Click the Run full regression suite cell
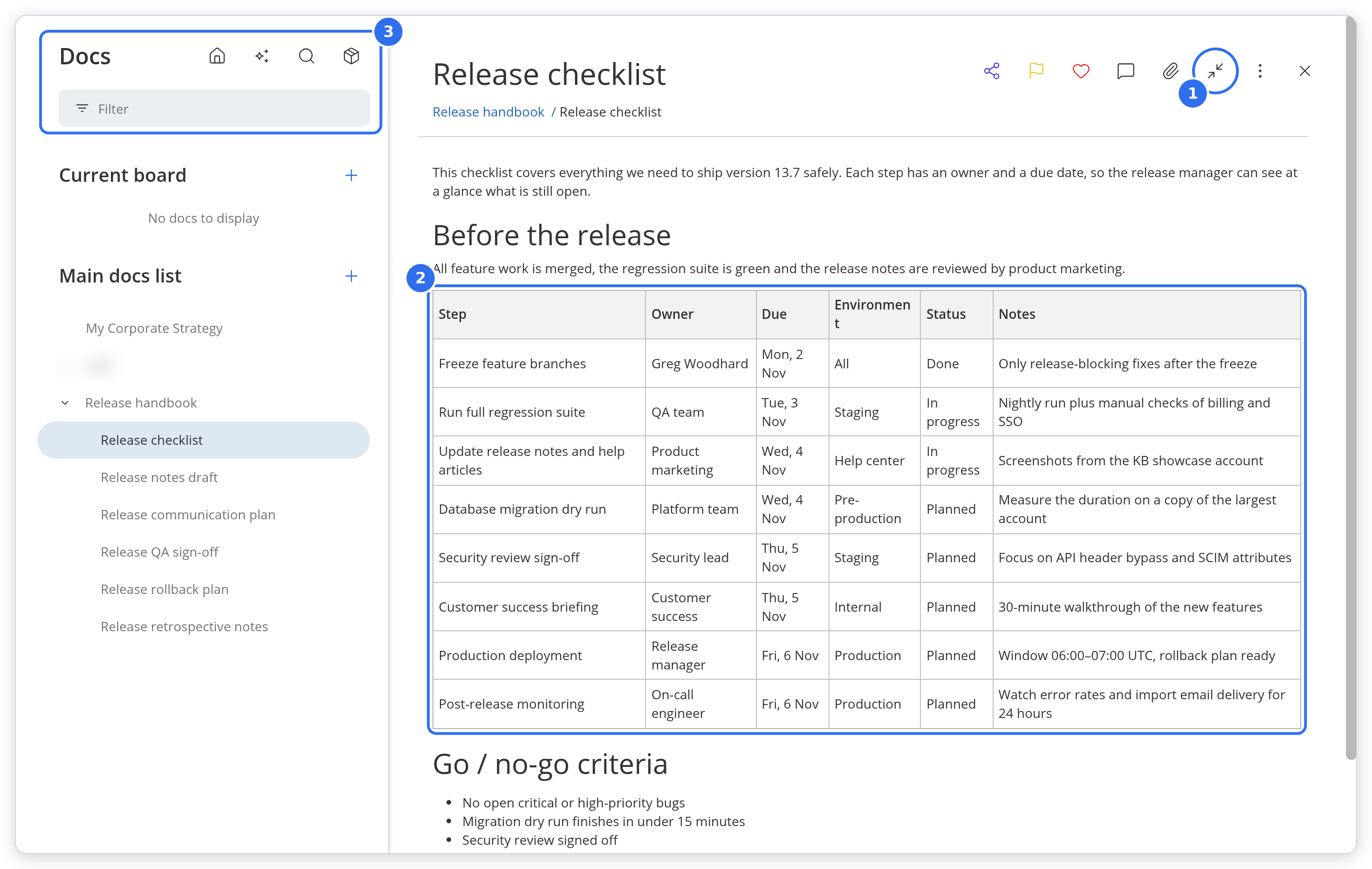Viewport: 1372px width, 869px height. tap(539, 412)
